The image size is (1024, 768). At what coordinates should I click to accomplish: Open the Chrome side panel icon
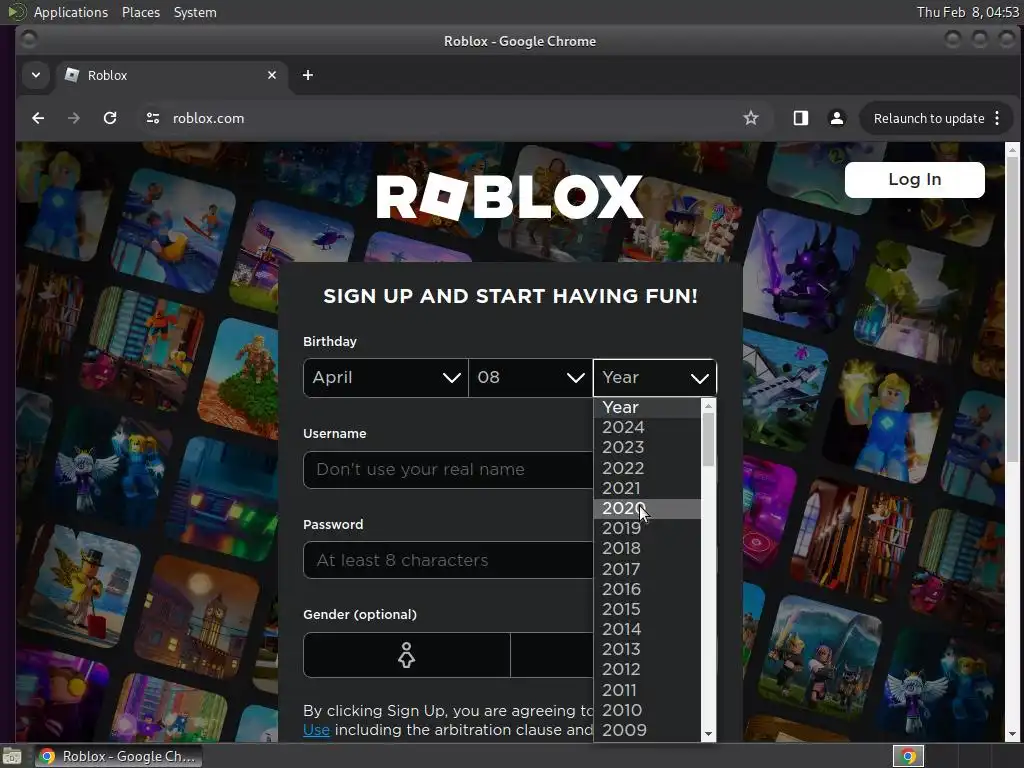pos(801,118)
